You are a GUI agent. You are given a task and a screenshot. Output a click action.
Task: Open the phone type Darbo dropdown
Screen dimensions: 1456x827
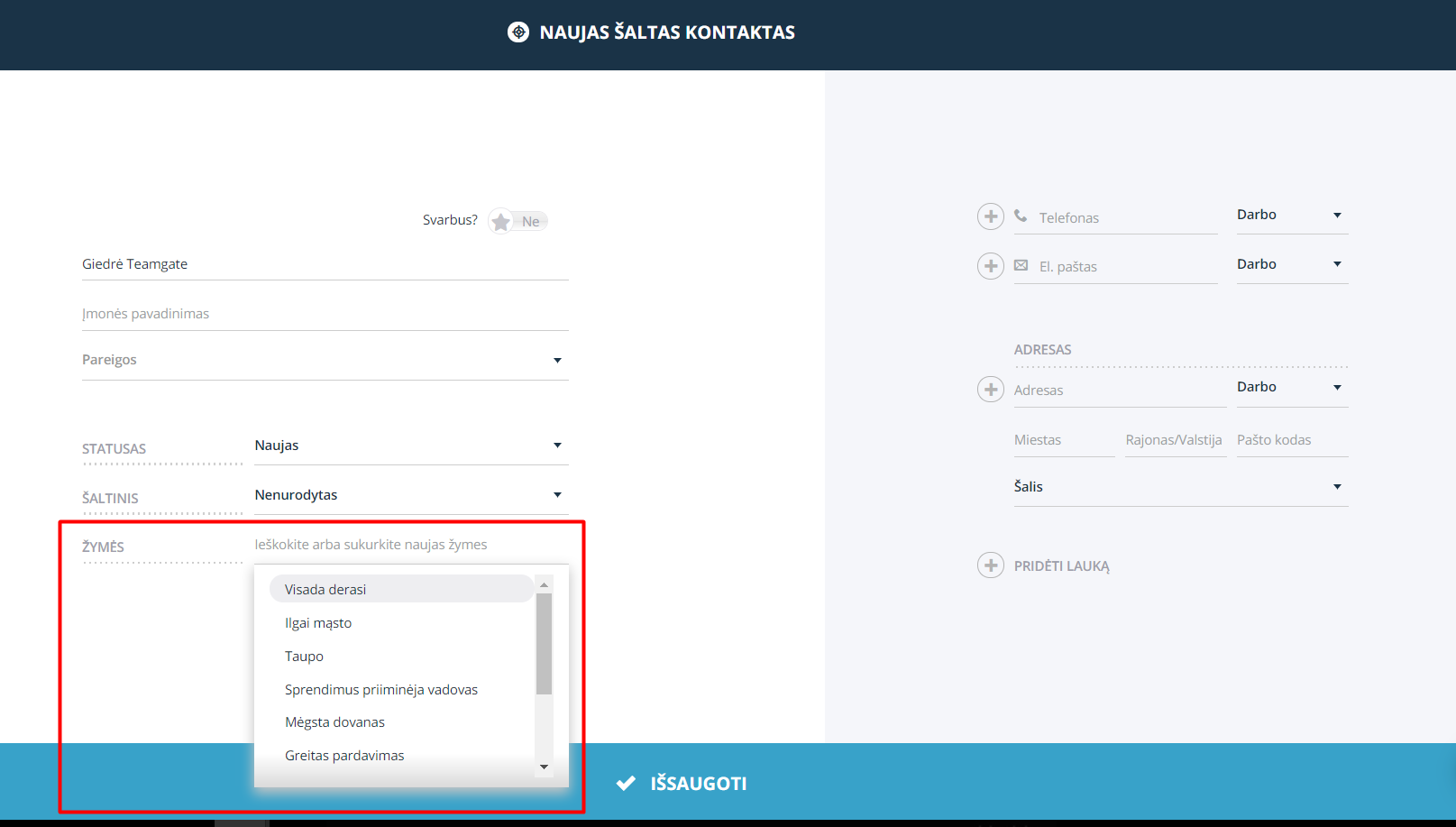(1292, 215)
